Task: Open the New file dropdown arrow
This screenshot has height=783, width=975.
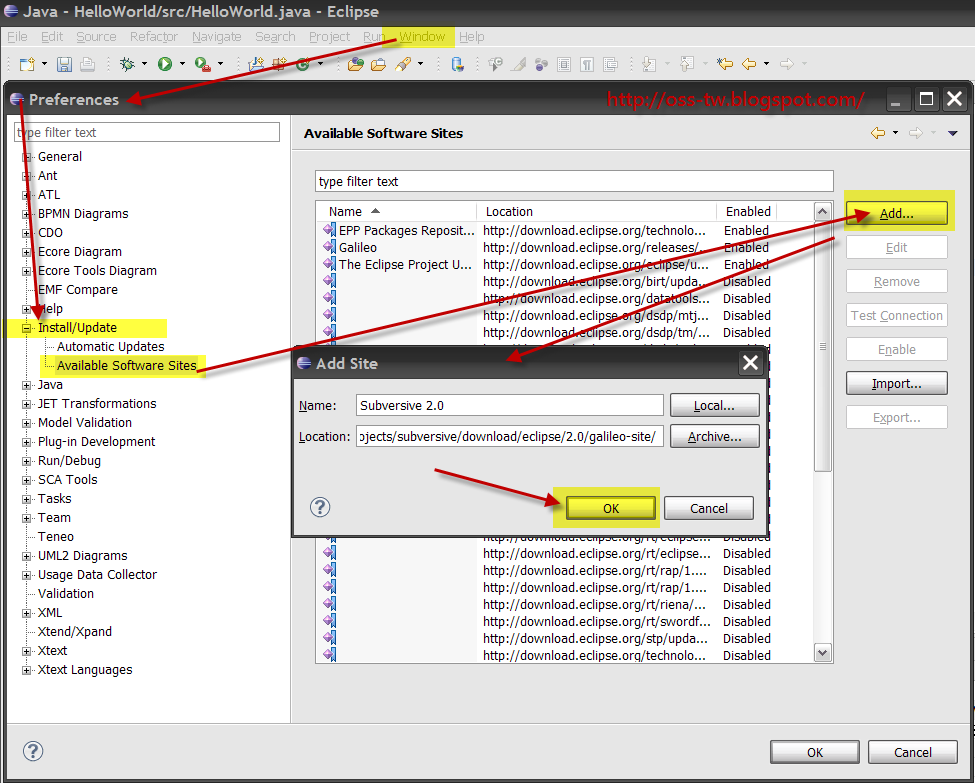Action: (x=44, y=63)
